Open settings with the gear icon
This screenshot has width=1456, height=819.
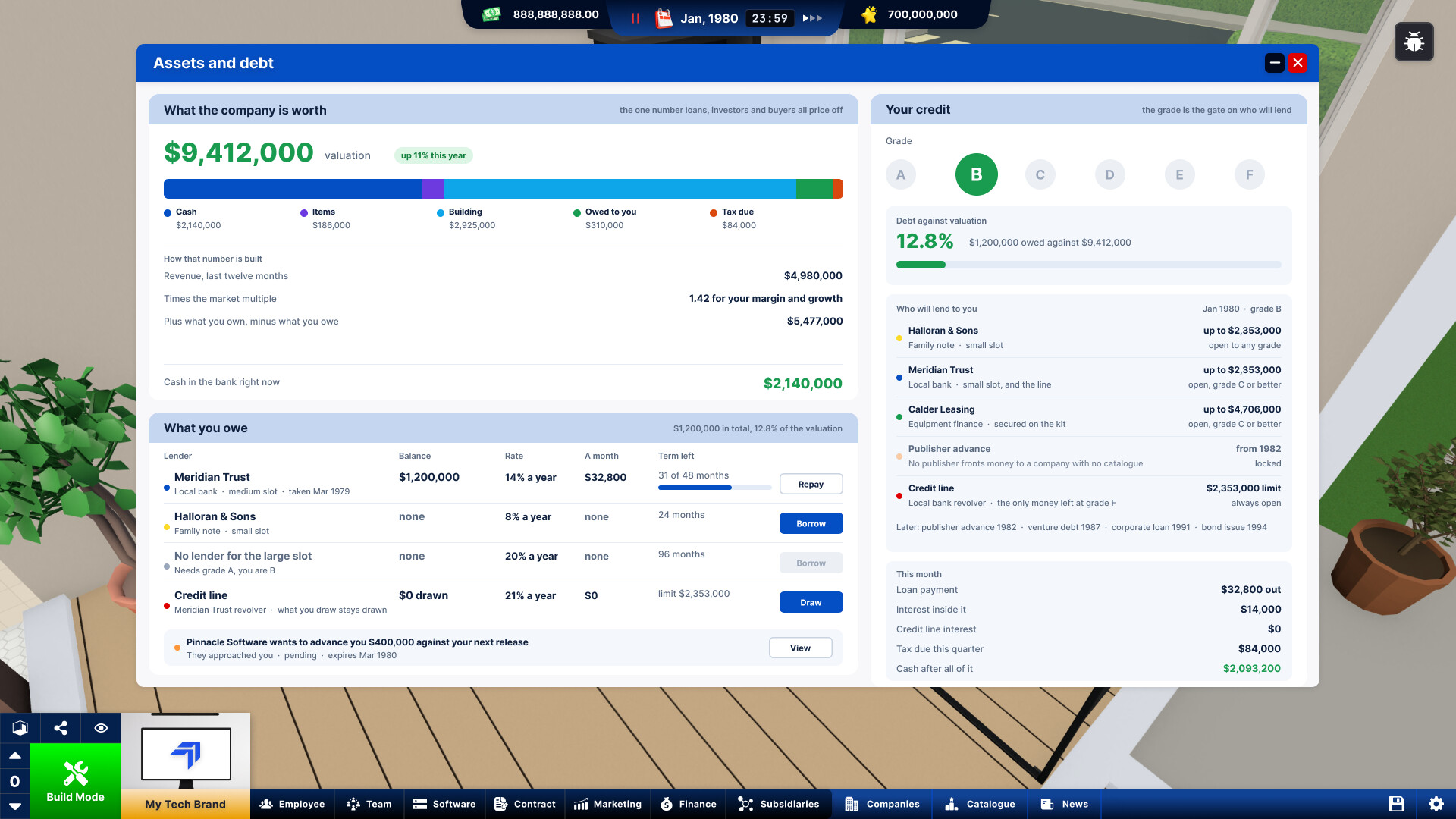point(1436,804)
